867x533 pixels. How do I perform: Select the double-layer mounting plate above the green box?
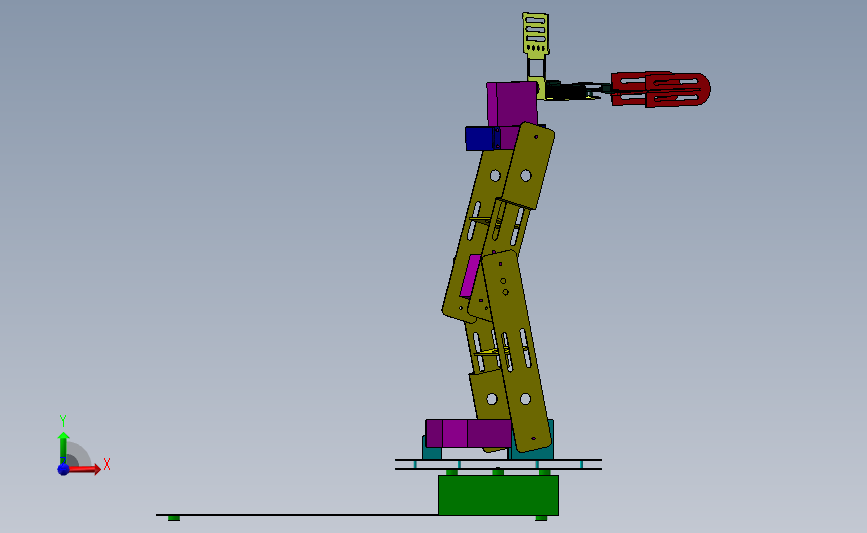click(x=498, y=464)
